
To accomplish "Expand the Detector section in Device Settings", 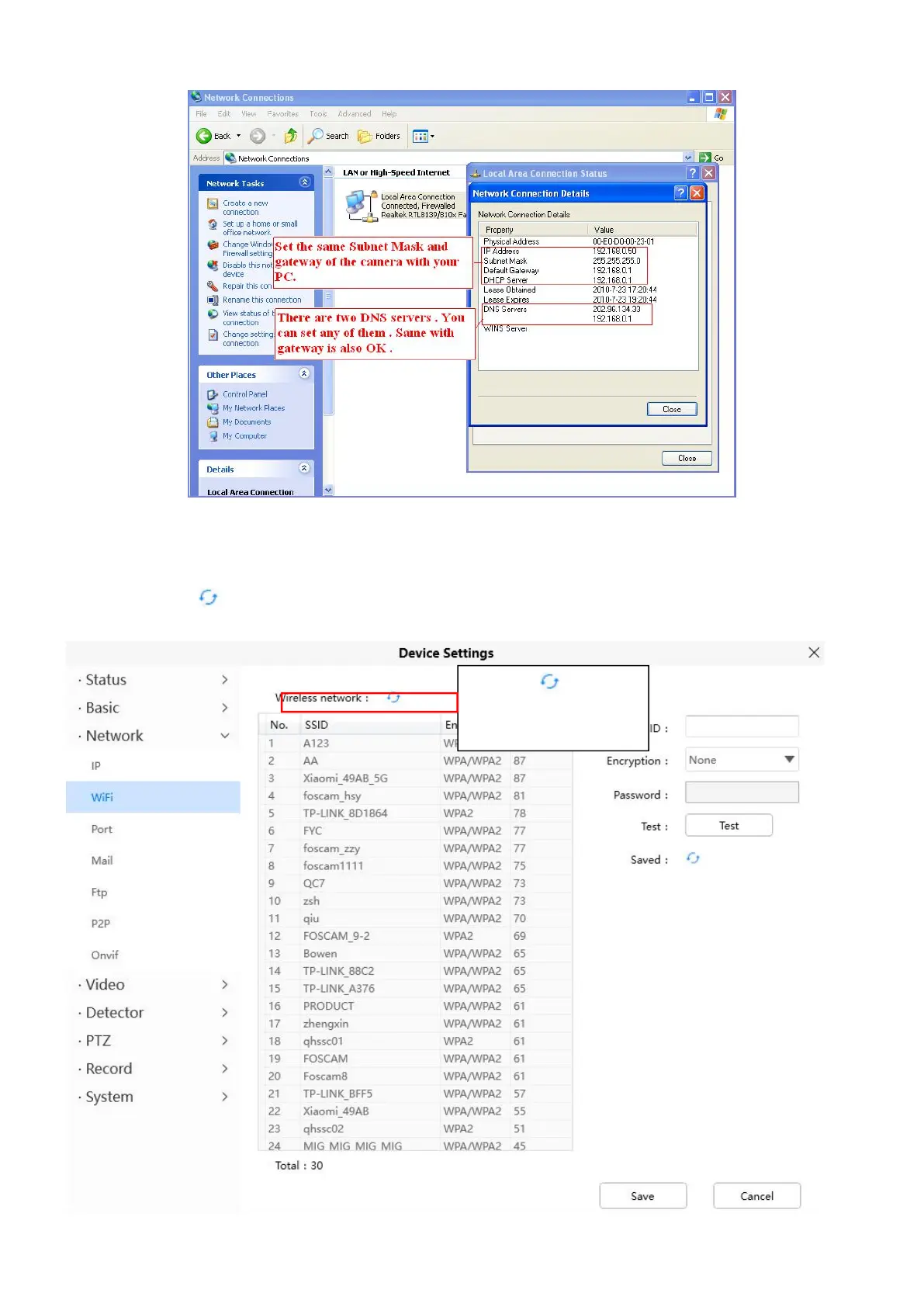I will pos(154,1013).
